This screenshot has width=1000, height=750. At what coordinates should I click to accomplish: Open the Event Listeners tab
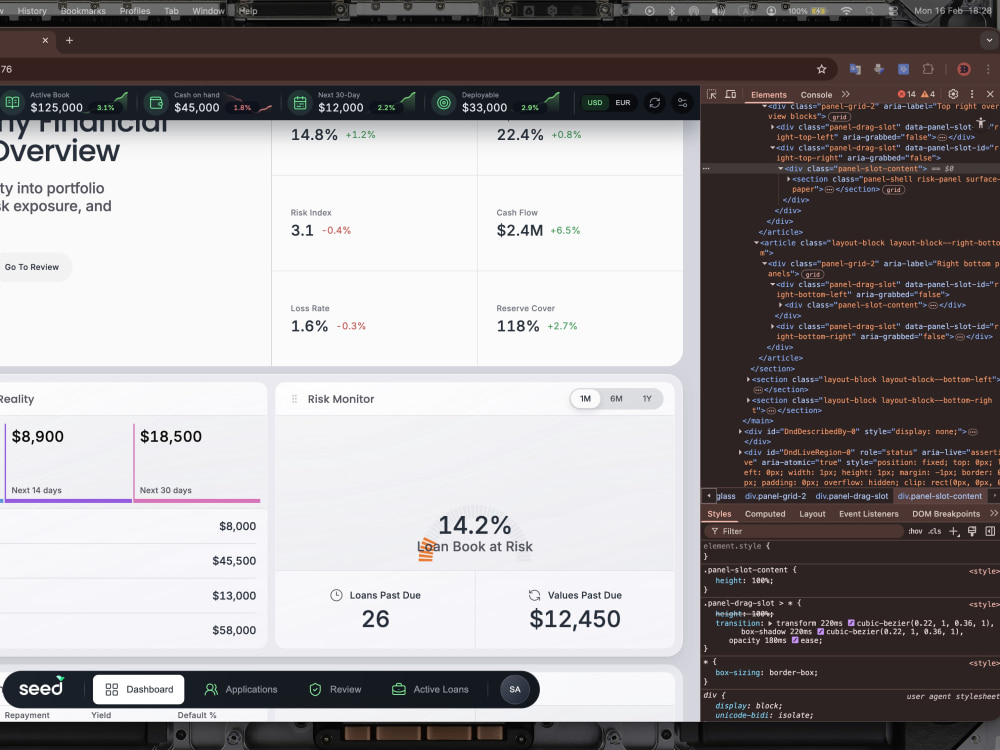tap(869, 514)
